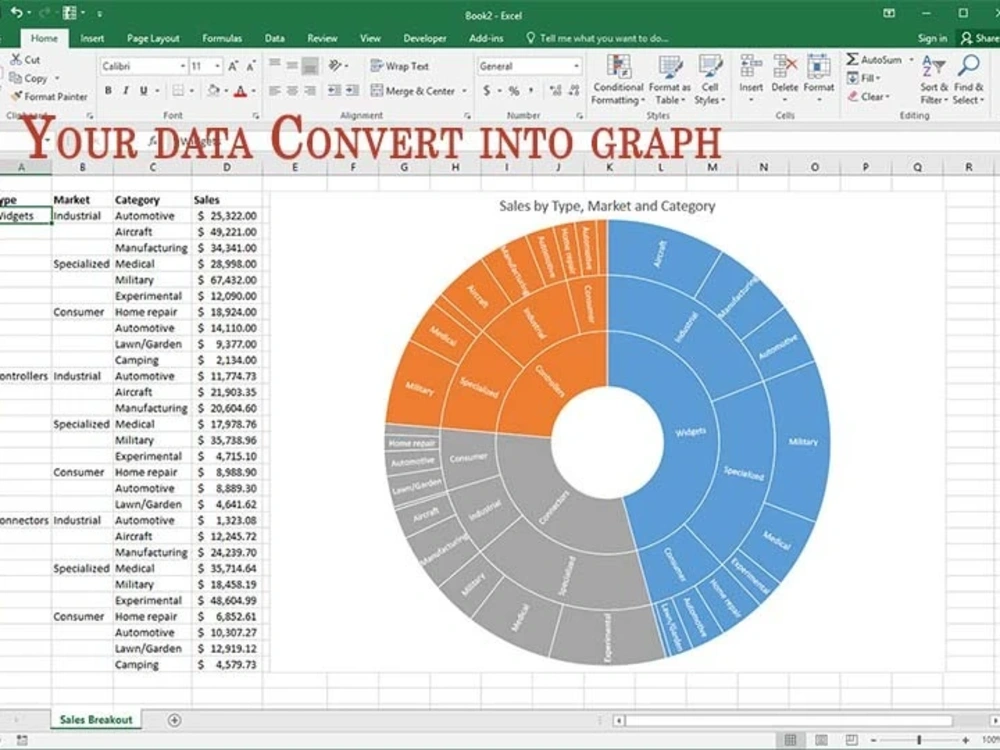Select column D header
Screen dimensions: 1000x750
pos(226,167)
